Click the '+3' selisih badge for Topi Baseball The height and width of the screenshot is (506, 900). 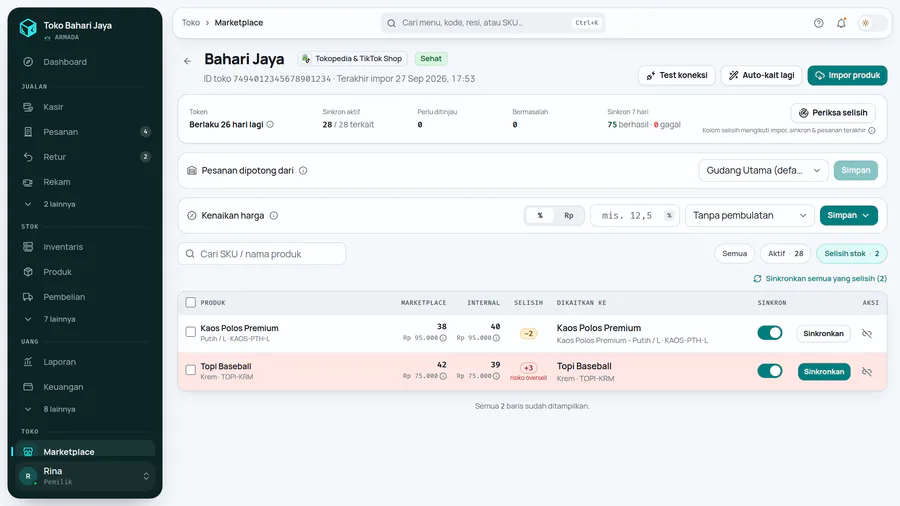click(x=528, y=368)
